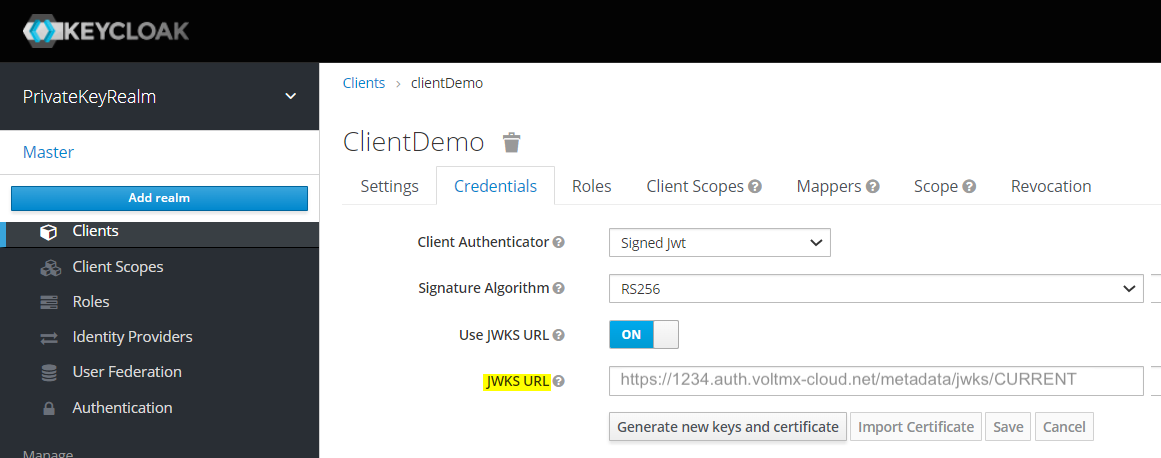This screenshot has height=458, width=1161.
Task: Click the User Federation database icon
Action: [x=49, y=373]
